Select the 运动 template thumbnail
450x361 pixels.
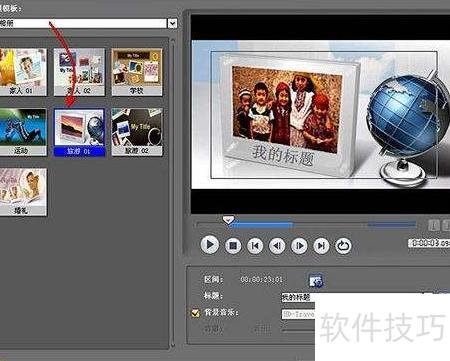23,132
